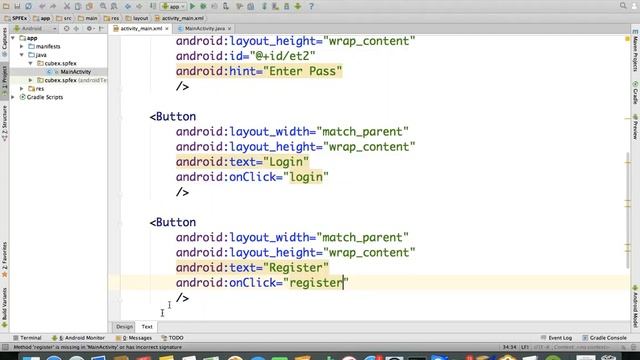Open the Terminal tool window

27,338
